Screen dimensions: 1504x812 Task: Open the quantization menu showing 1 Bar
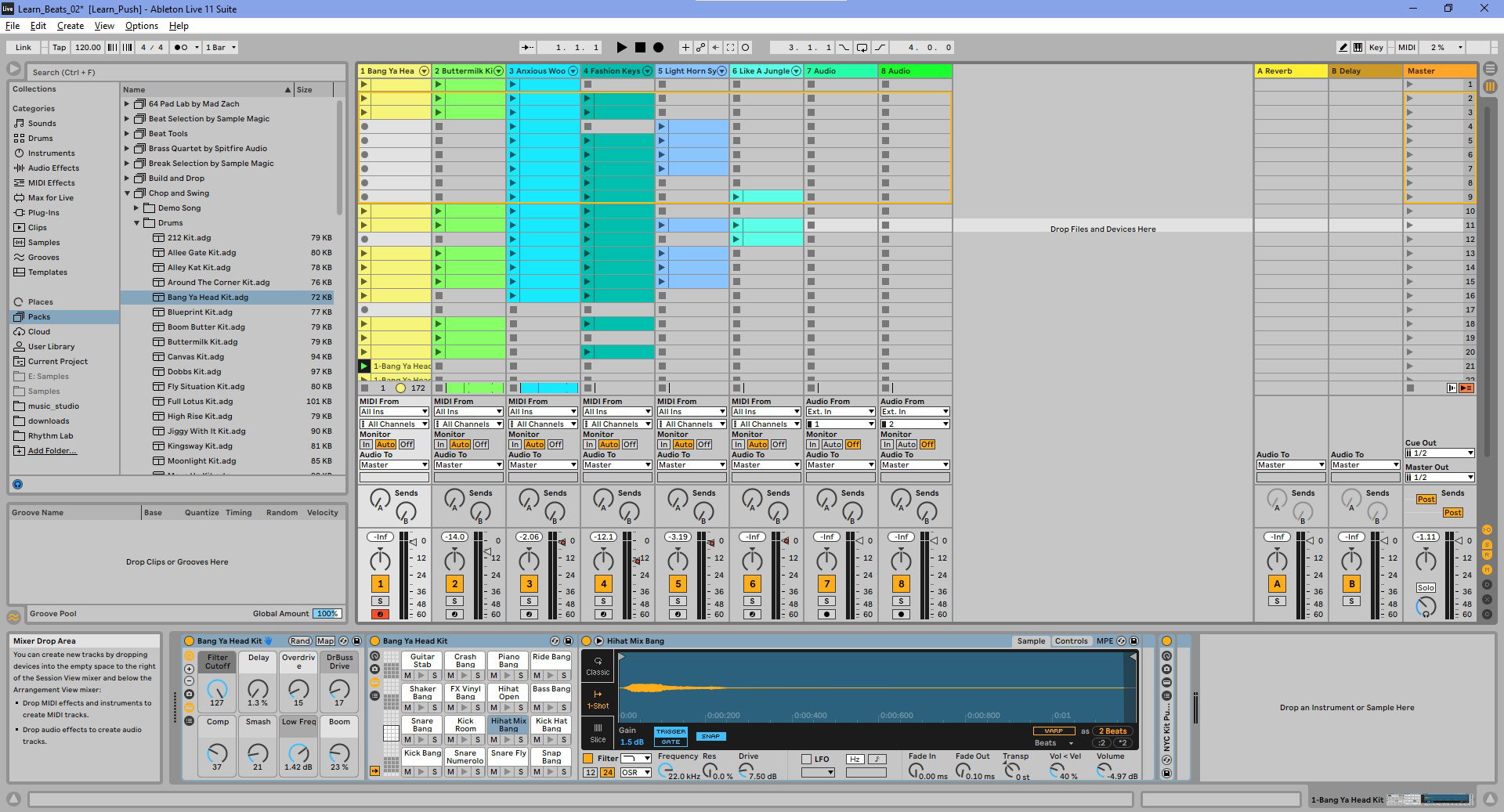pos(220,47)
